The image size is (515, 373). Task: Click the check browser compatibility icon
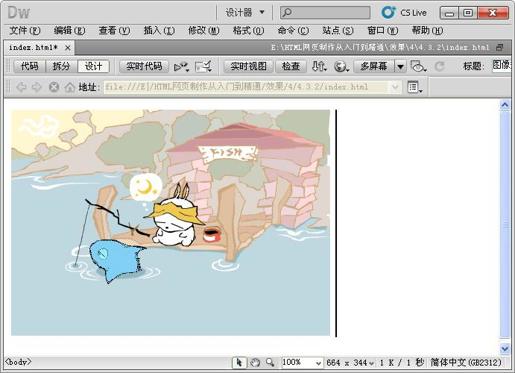(181, 67)
